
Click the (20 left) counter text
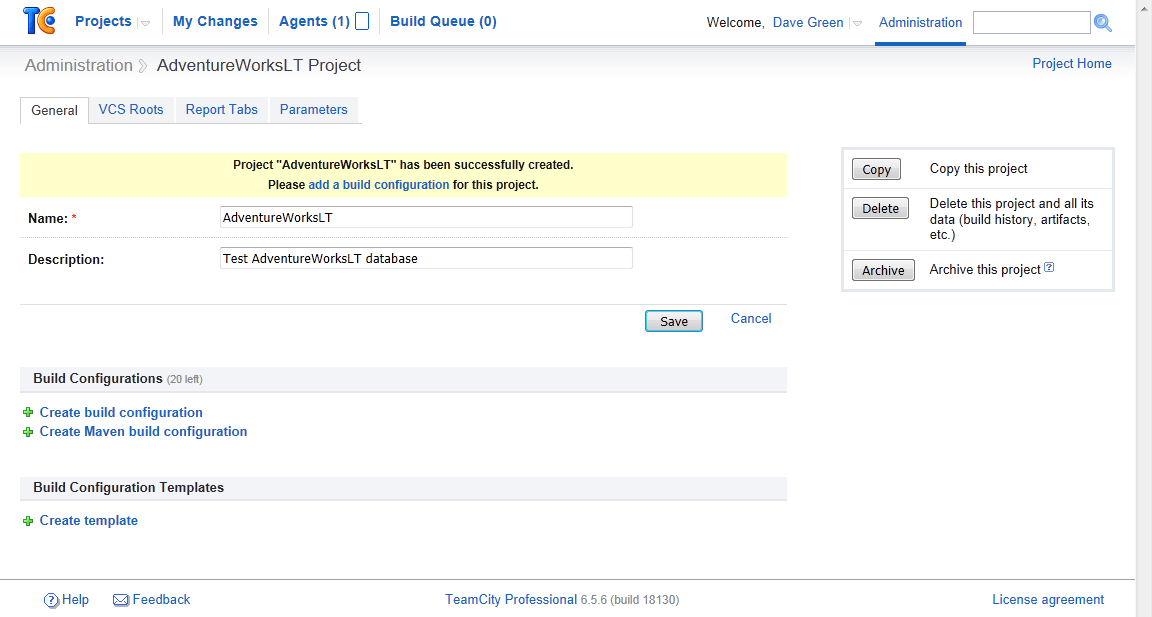[184, 380]
